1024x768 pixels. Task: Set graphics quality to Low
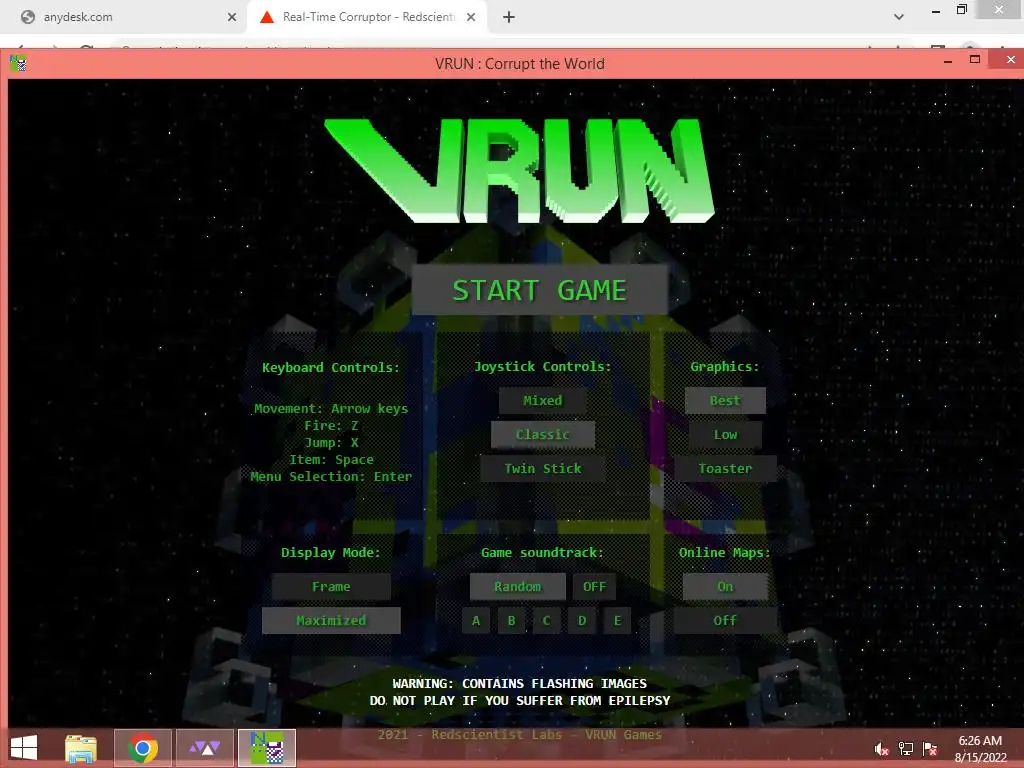pyautogui.click(x=725, y=434)
